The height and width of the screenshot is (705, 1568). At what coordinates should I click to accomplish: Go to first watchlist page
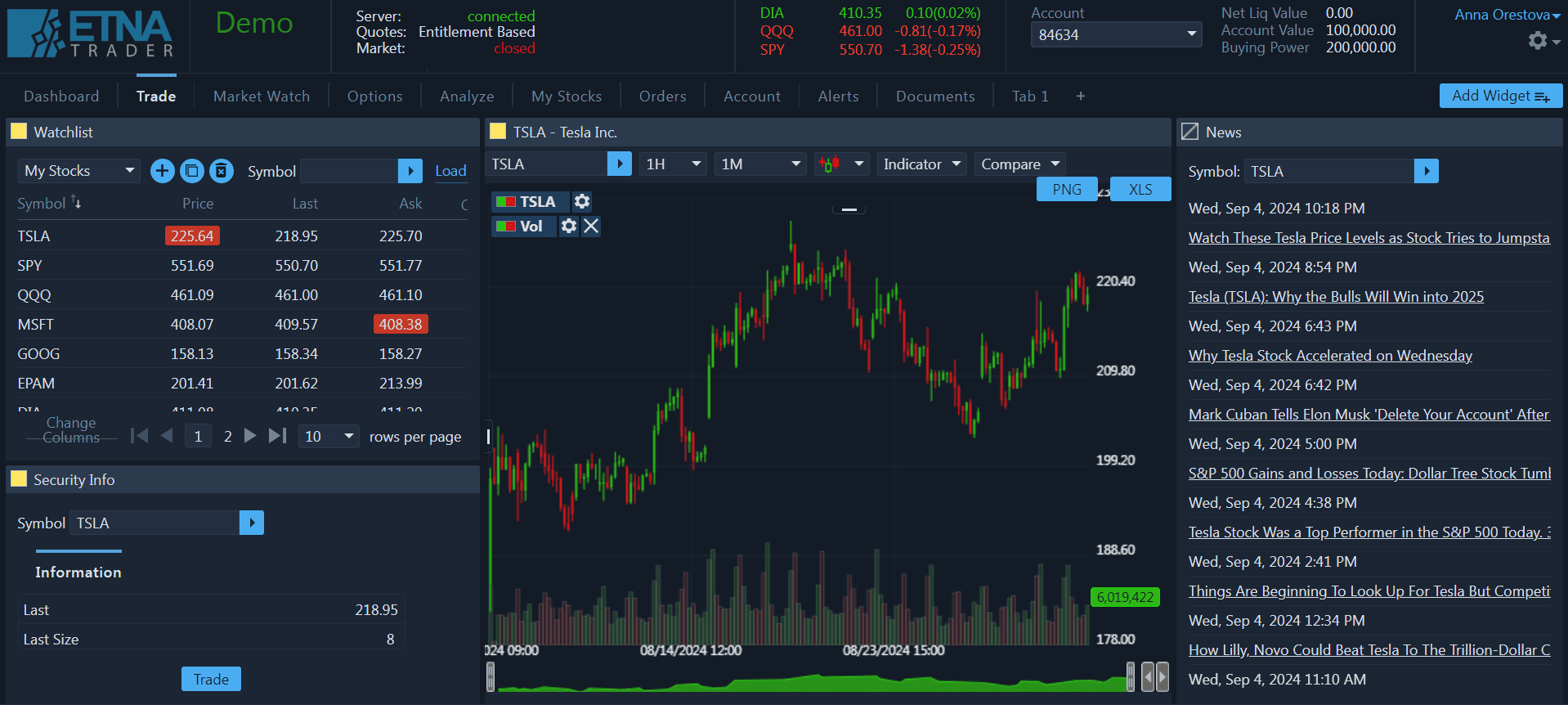tap(140, 436)
